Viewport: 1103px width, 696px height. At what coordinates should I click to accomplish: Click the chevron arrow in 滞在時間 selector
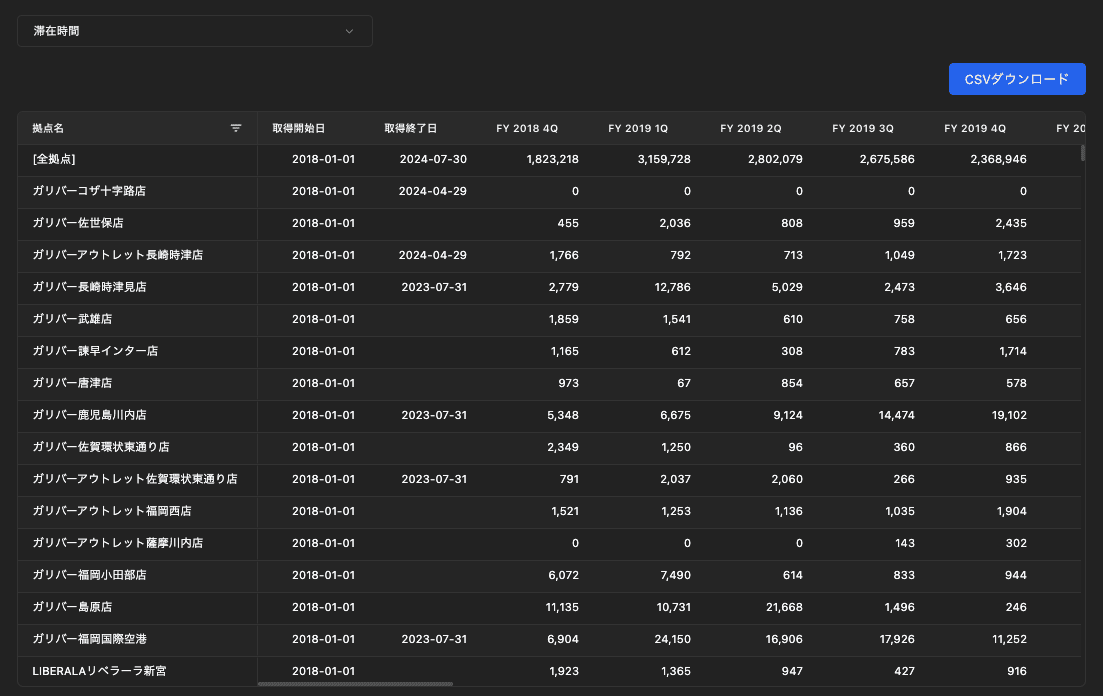(349, 31)
